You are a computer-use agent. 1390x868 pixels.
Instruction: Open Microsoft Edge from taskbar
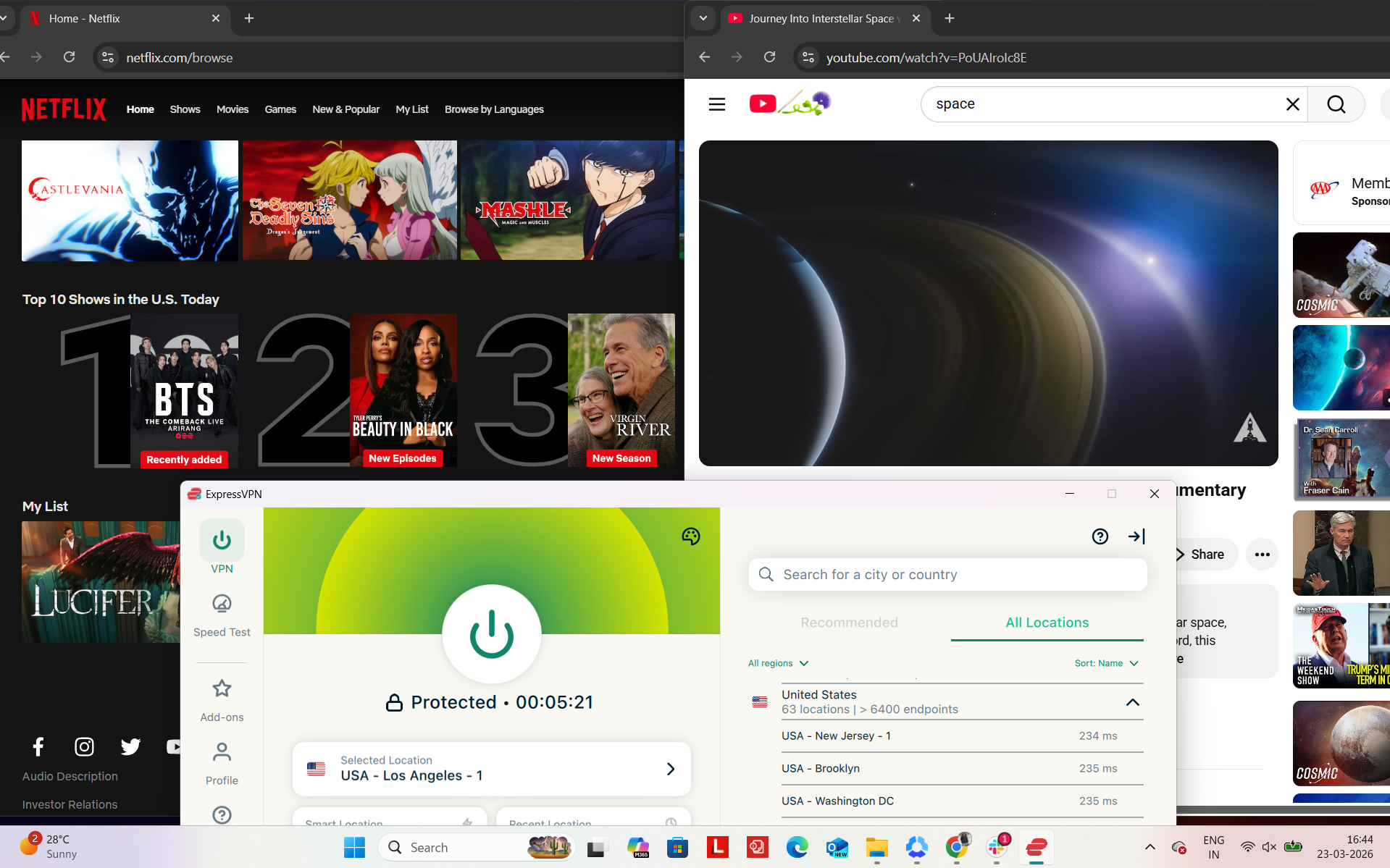click(x=797, y=847)
